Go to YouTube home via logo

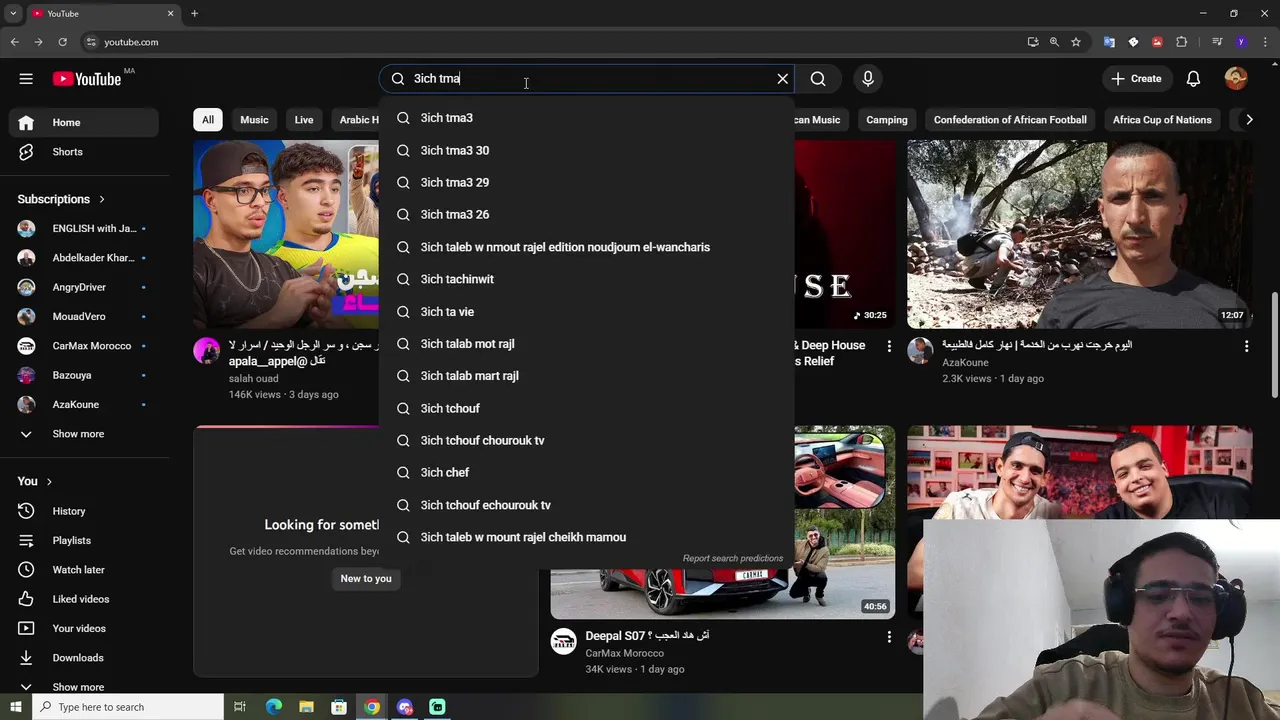pyautogui.click(x=87, y=79)
